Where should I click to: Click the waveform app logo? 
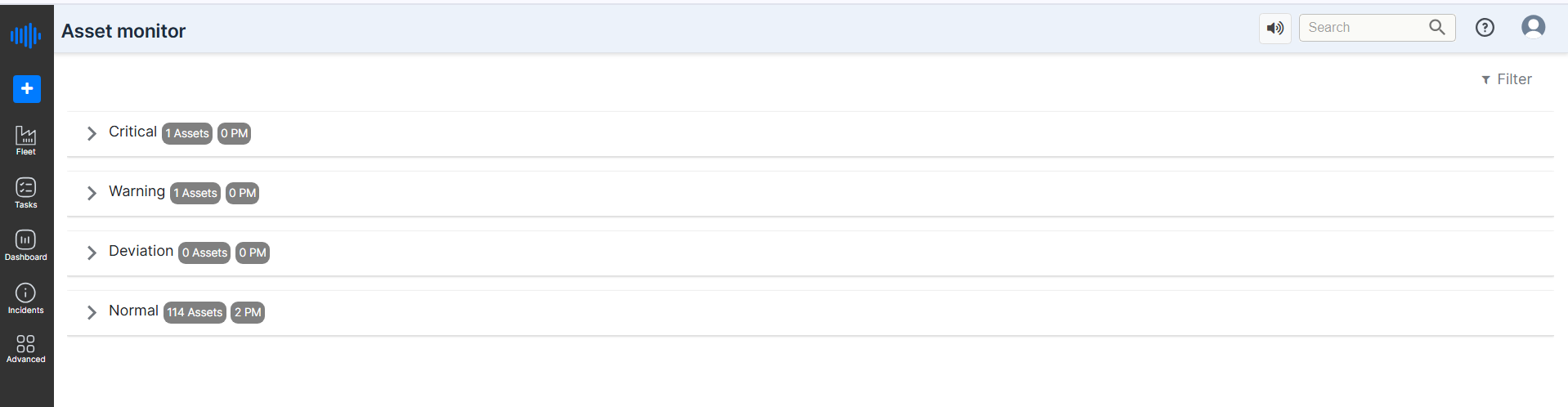(x=26, y=35)
